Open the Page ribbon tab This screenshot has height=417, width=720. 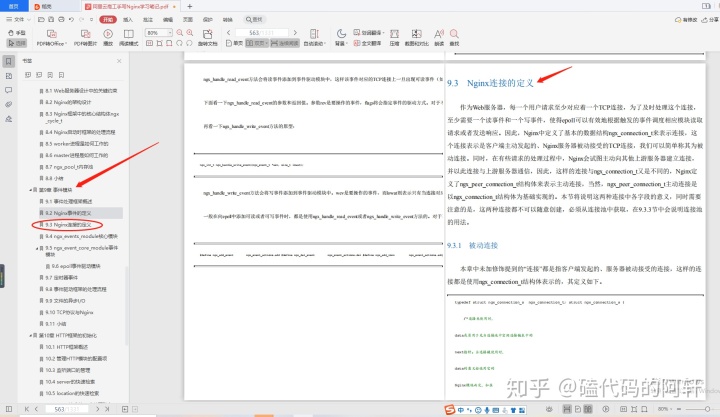(x=188, y=19)
